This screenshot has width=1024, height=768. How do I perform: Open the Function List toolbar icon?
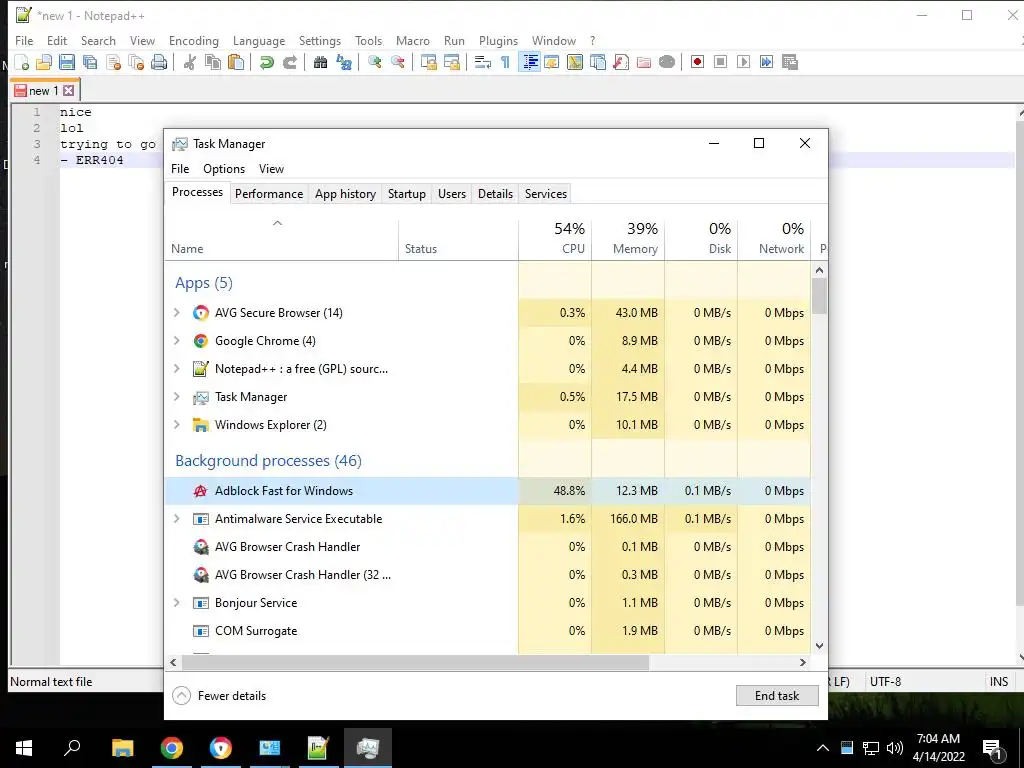pos(621,62)
